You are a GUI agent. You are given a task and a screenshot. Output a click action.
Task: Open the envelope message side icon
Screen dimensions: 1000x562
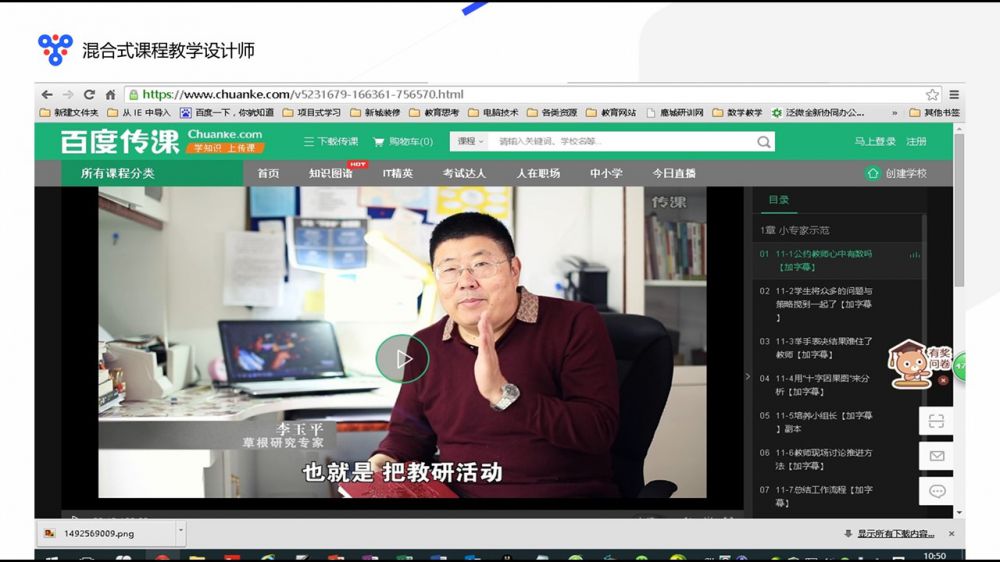[x=936, y=456]
